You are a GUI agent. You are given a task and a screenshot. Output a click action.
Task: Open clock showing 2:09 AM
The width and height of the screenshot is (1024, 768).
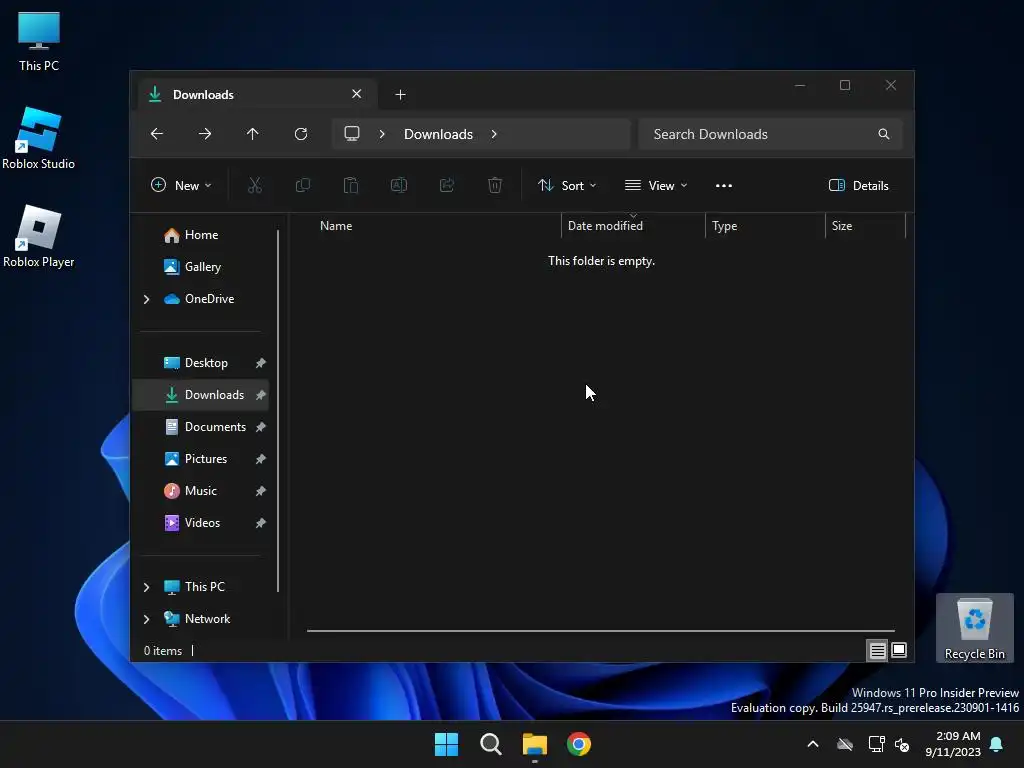953,744
